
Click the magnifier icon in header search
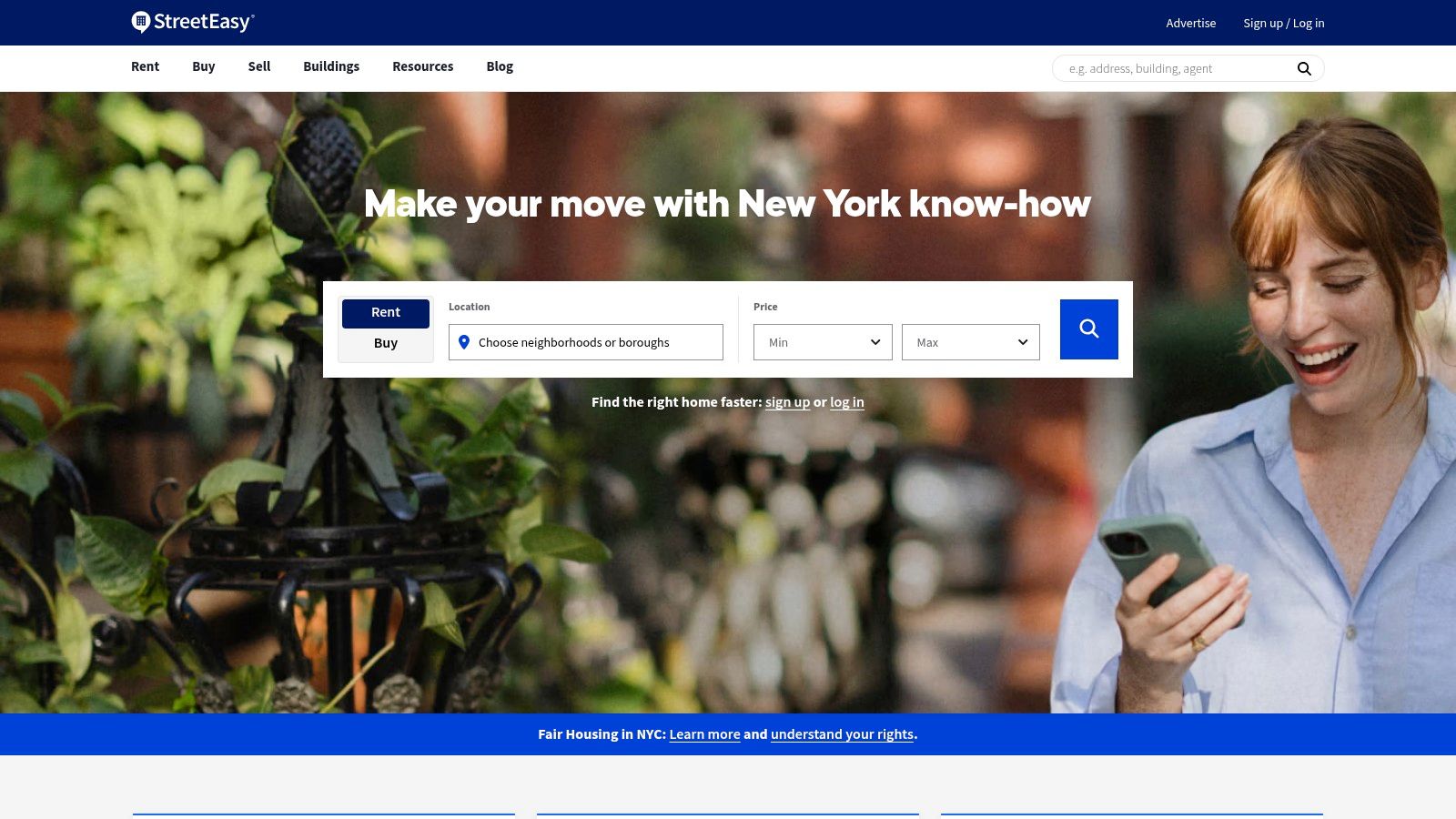(1304, 68)
